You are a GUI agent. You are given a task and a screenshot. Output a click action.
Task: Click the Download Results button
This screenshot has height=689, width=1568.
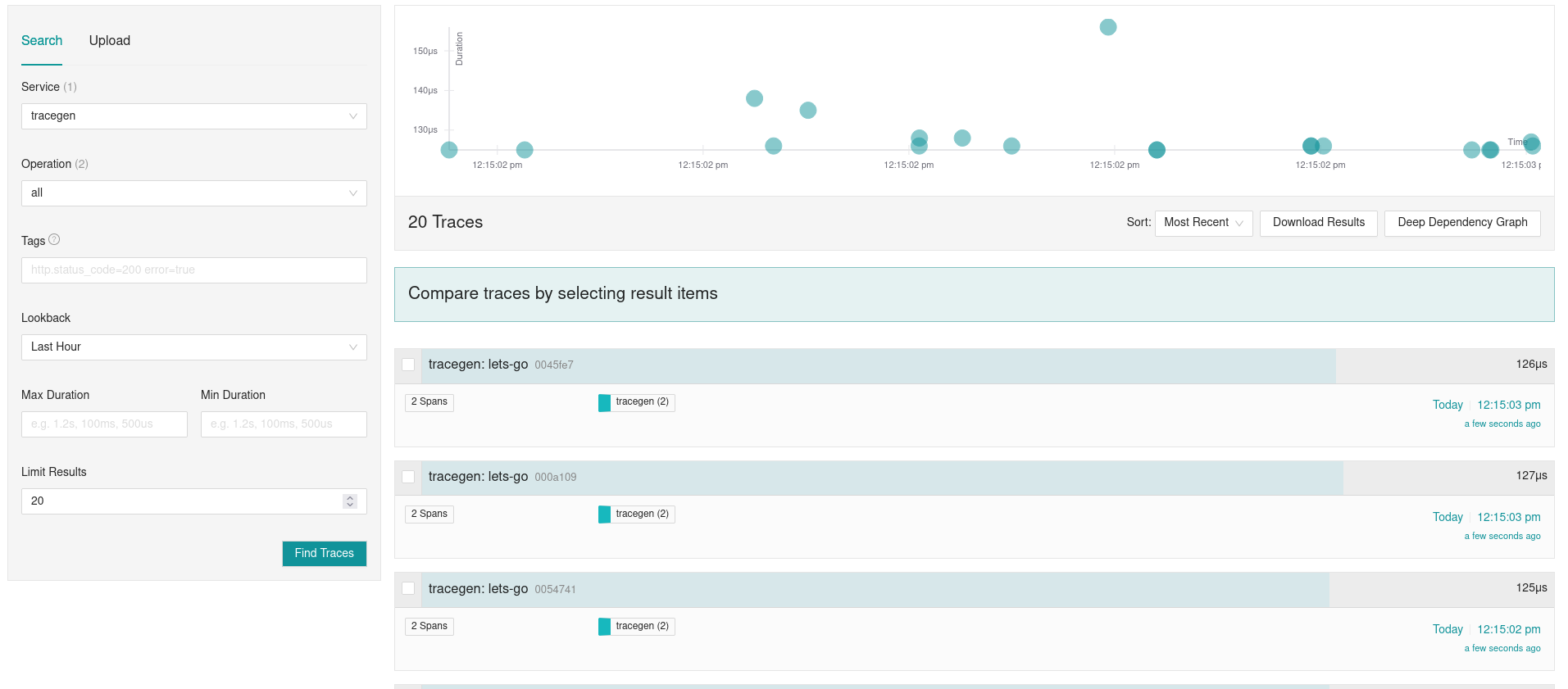pos(1318,223)
